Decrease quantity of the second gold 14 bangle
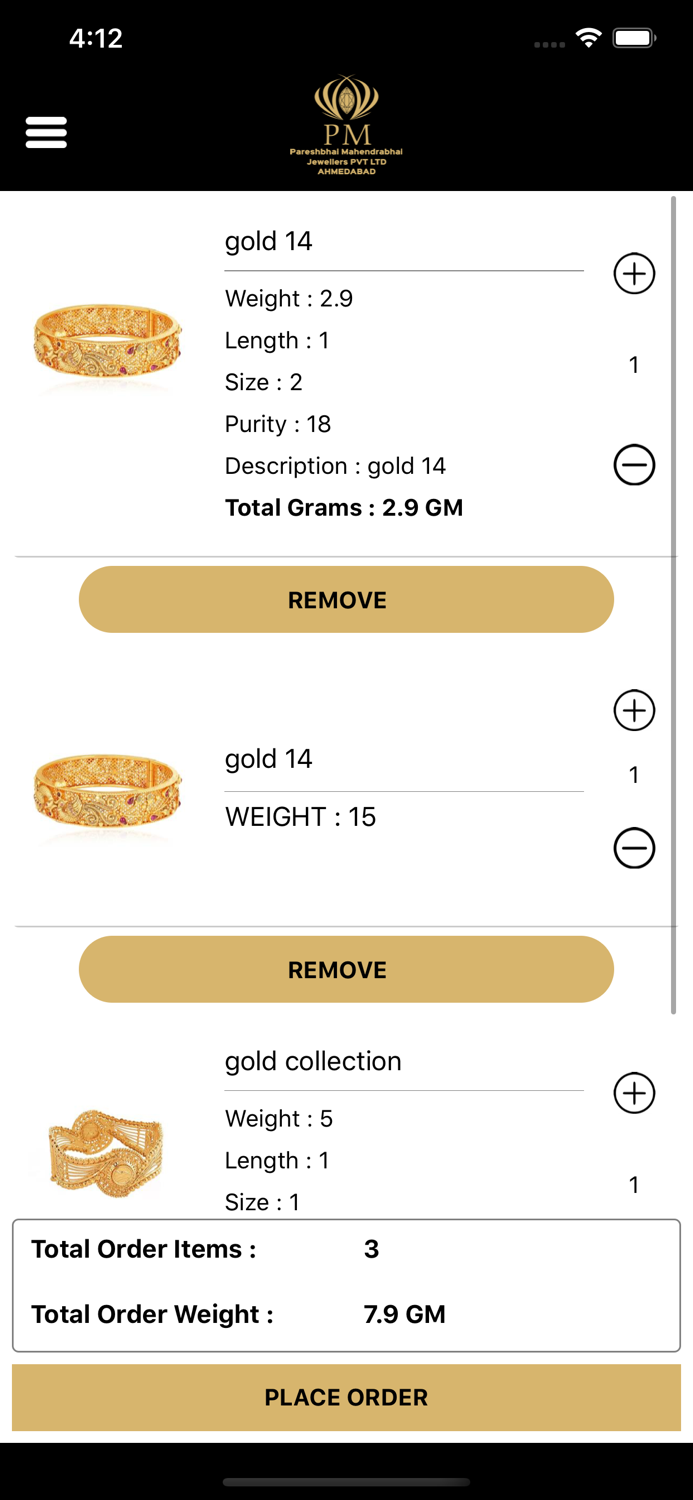Image resolution: width=693 pixels, height=1500 pixels. [634, 848]
